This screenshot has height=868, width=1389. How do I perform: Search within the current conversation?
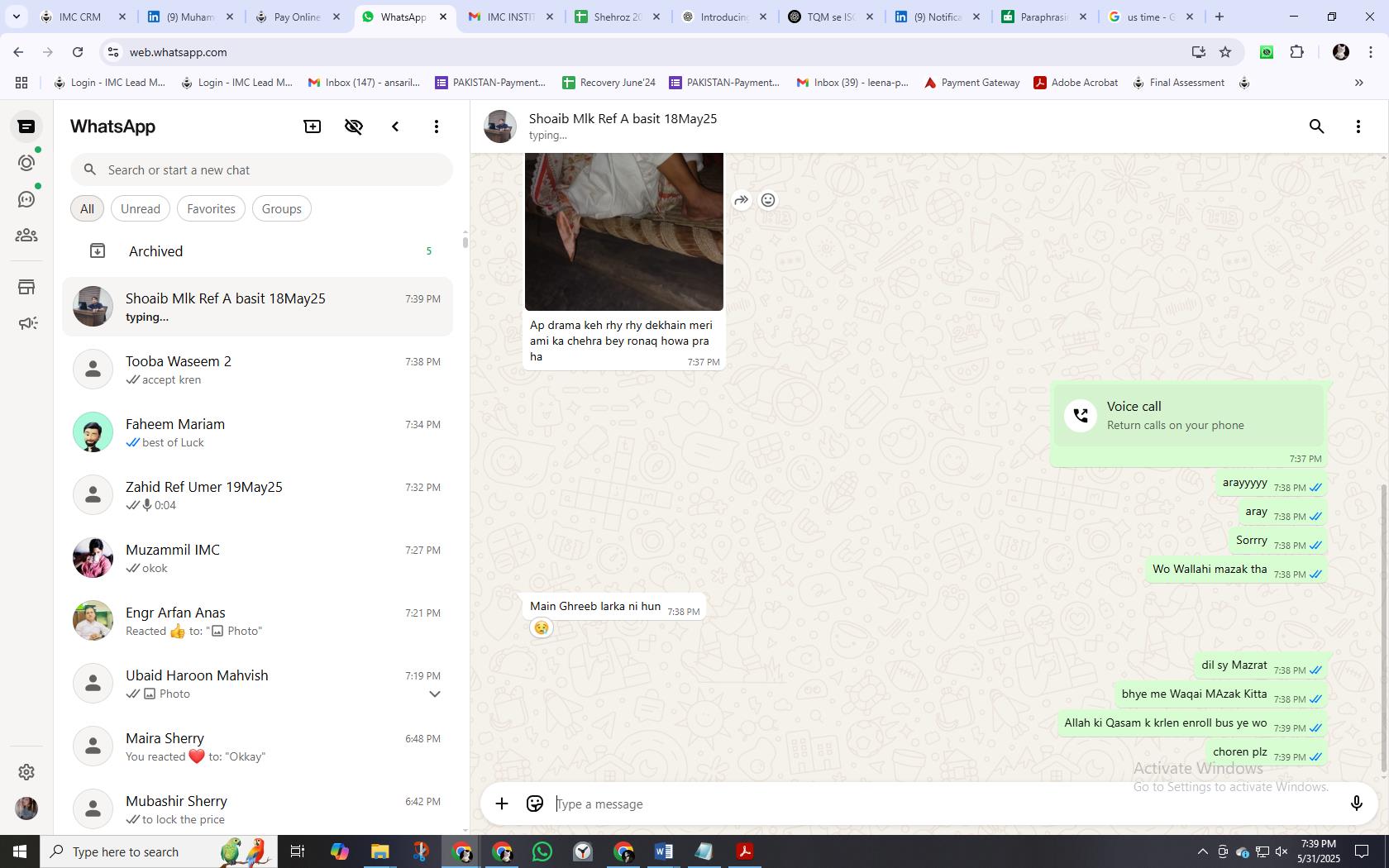(x=1317, y=126)
